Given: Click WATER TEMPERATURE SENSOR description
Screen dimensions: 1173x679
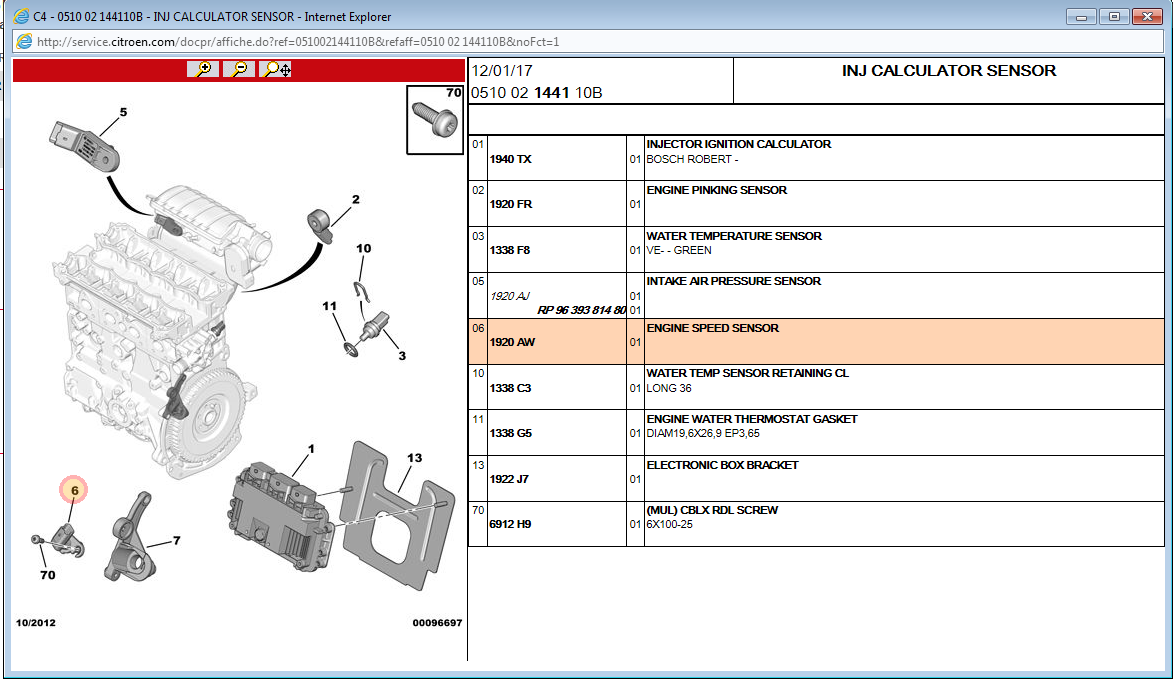Looking at the screenshot, I should (734, 236).
